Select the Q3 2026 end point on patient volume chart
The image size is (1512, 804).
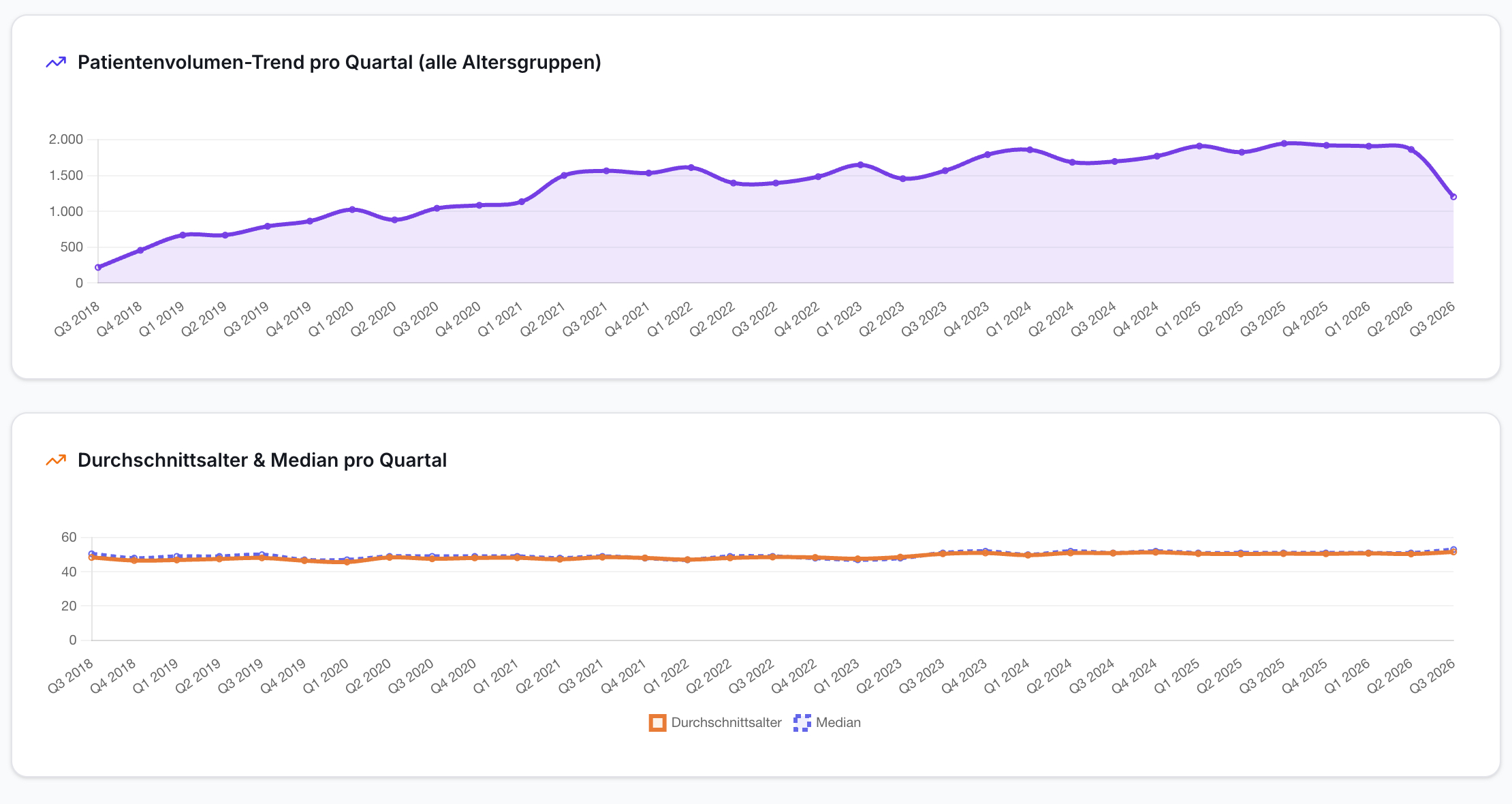[1453, 197]
